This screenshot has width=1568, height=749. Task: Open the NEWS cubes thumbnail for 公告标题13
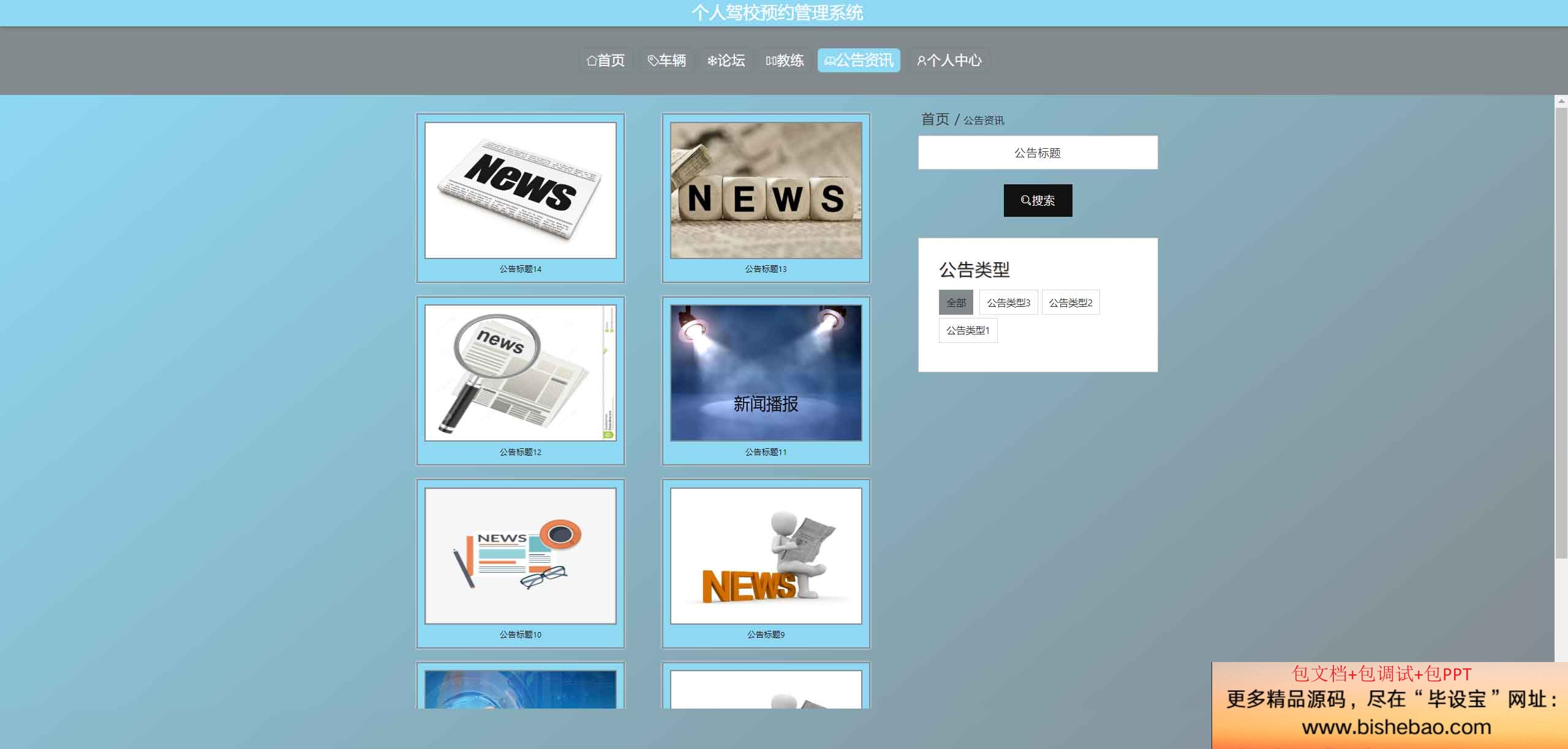766,190
